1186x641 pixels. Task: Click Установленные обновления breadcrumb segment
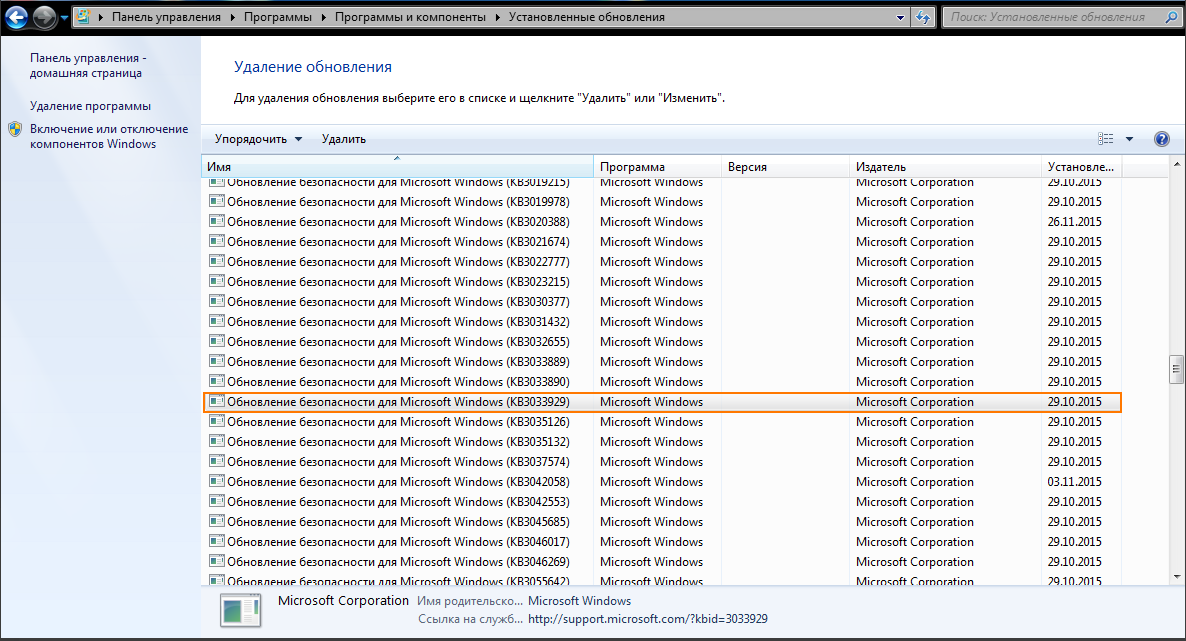[x=586, y=17]
